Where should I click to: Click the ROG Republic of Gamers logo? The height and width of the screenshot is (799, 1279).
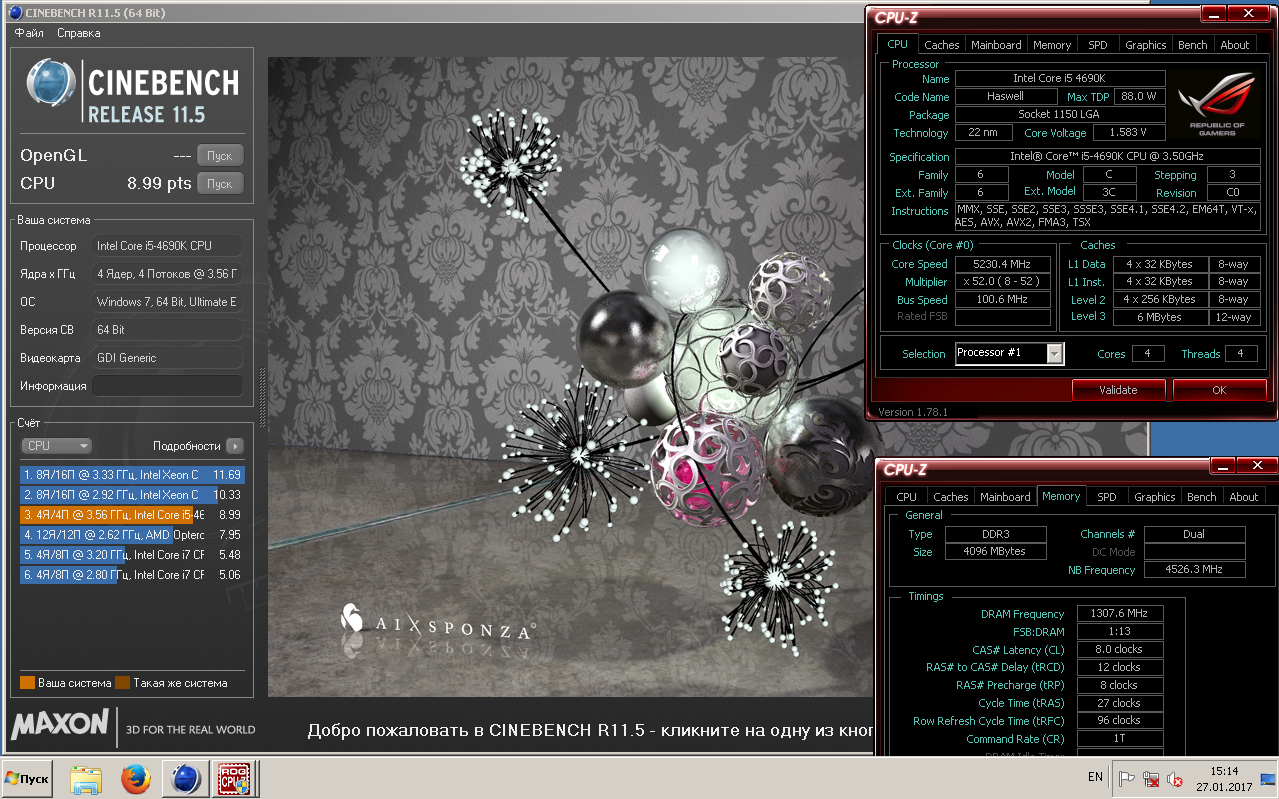[x=1218, y=104]
